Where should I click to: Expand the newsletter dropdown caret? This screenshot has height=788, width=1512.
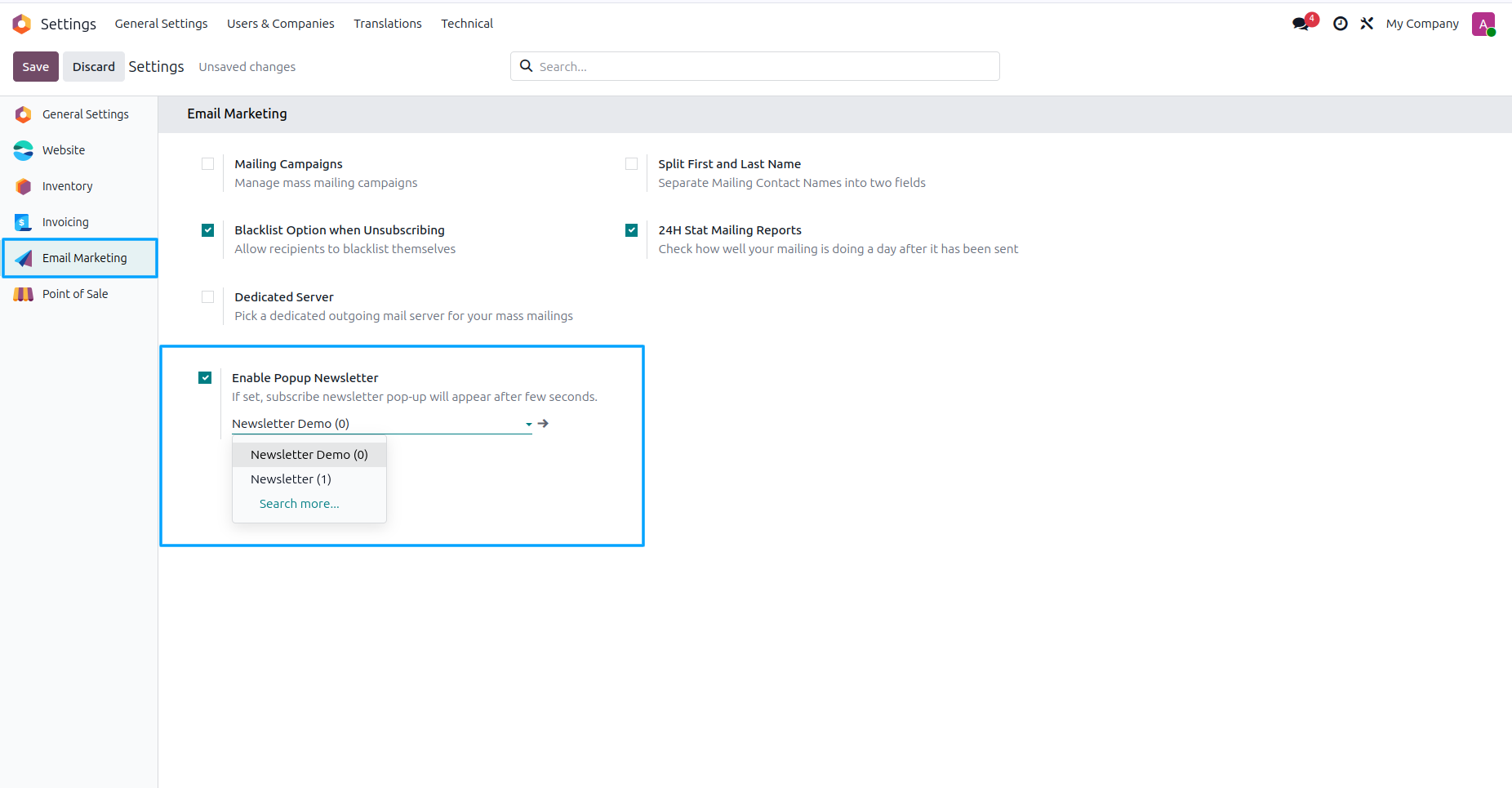(529, 424)
